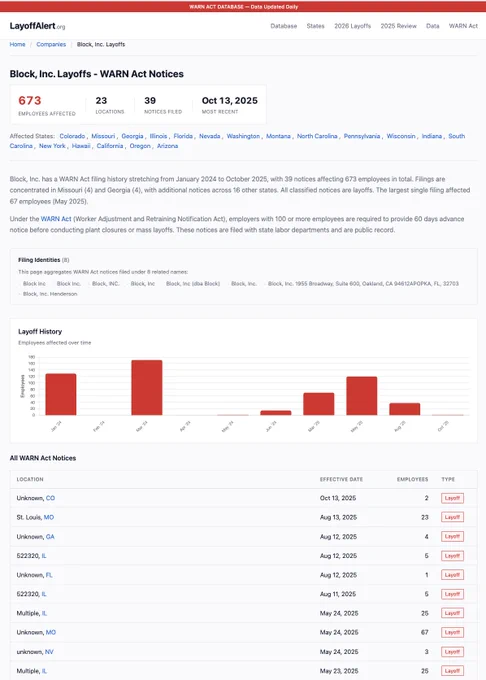Viewport: 486px width, 680px height.
Task: Open the Wisconsin affected state link
Action: point(401,136)
